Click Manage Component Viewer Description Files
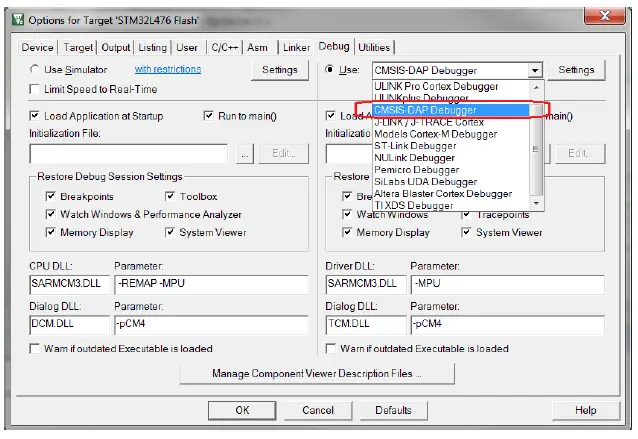The width and height of the screenshot is (638, 439). pos(317,373)
